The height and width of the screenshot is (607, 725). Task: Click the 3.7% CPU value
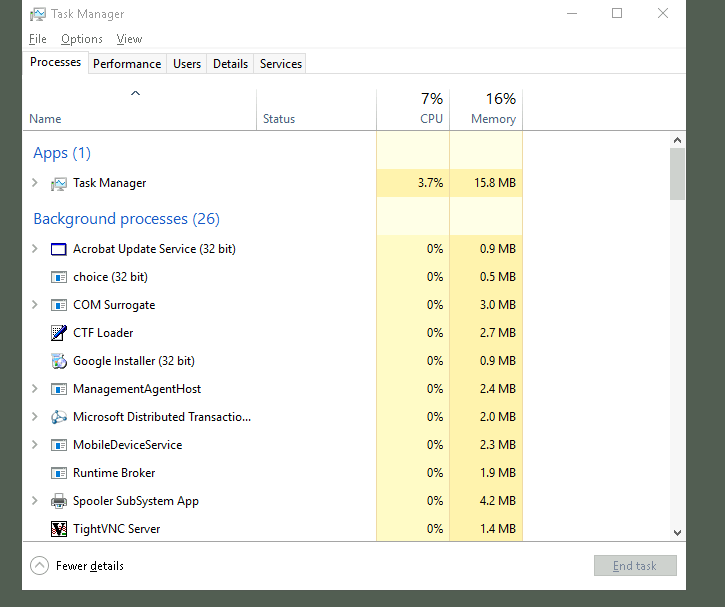pyautogui.click(x=430, y=183)
